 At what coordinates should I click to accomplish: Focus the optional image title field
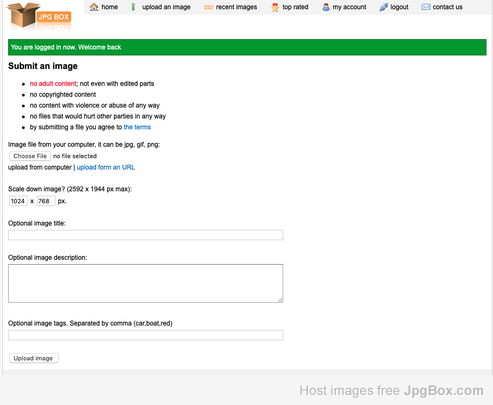[146, 235]
